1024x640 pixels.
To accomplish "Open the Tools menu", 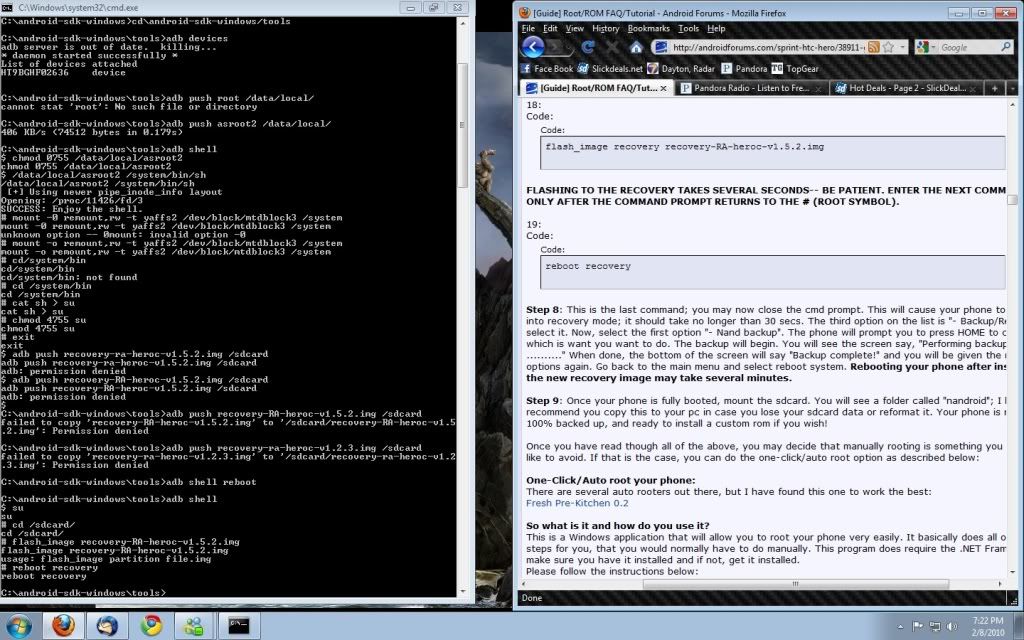I will pyautogui.click(x=687, y=29).
